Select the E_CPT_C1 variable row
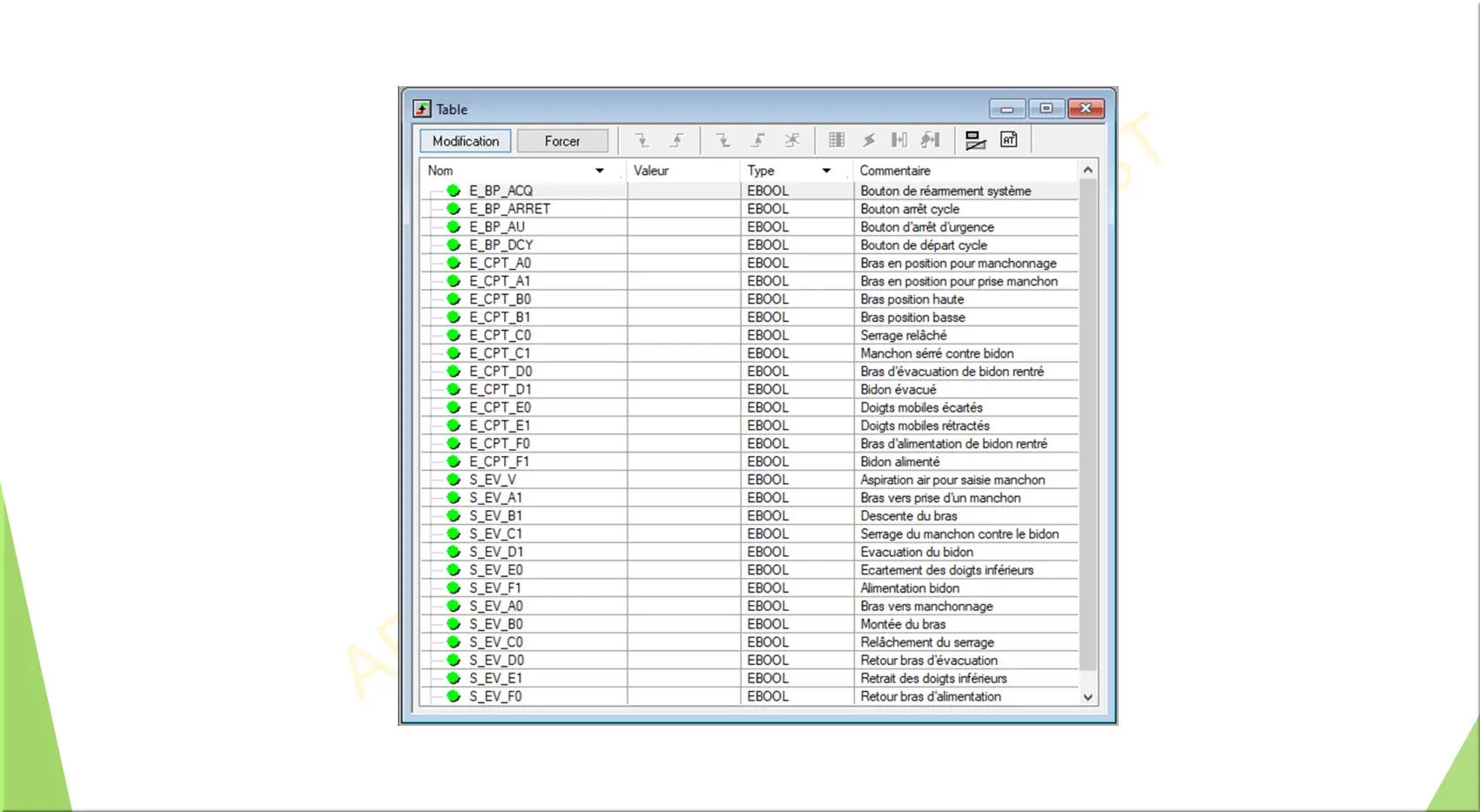1480x812 pixels. (500, 353)
